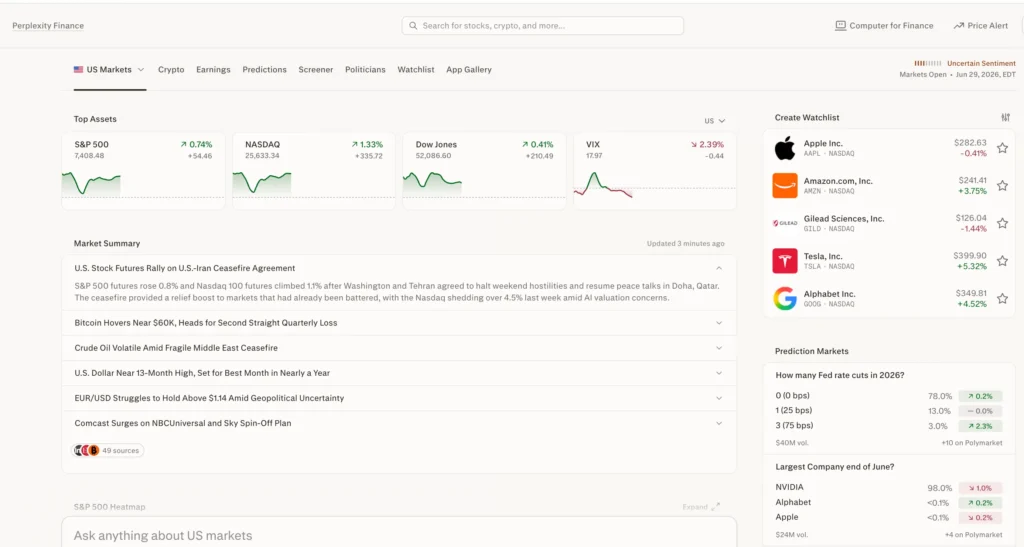
Task: Select the Apple prediction row
Action: pyautogui.click(x=888, y=517)
